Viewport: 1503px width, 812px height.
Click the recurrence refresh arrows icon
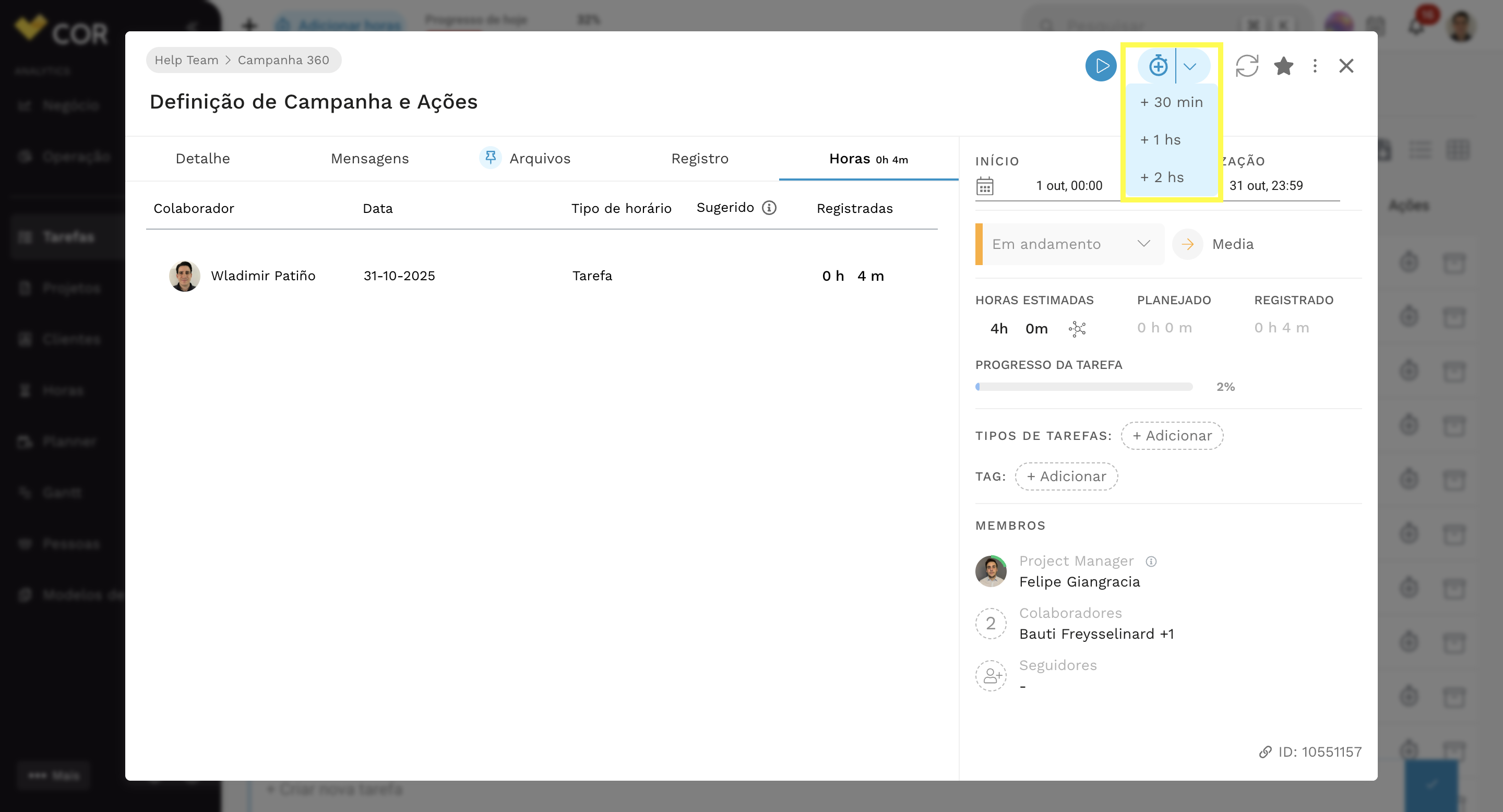tap(1247, 66)
